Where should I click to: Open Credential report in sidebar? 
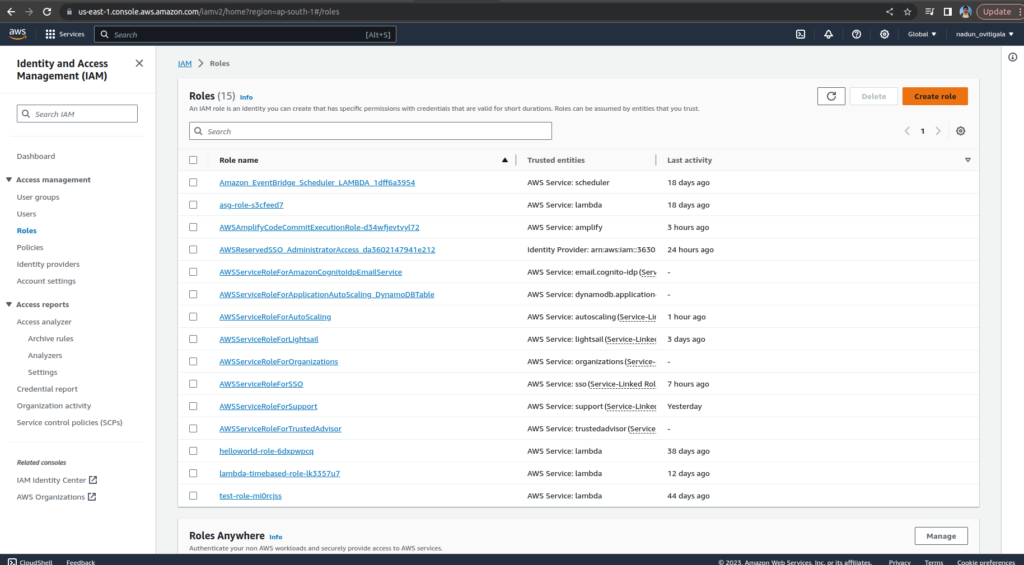point(47,389)
